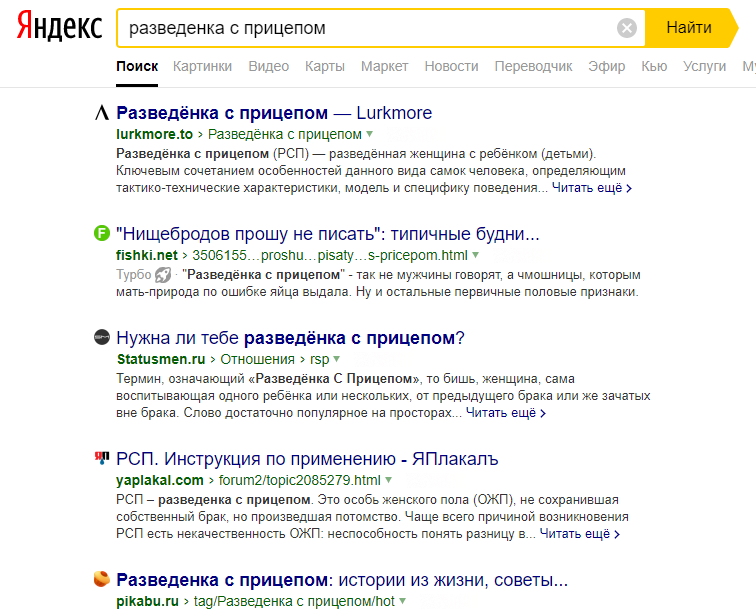Go to the Новости tab

click(x=451, y=66)
